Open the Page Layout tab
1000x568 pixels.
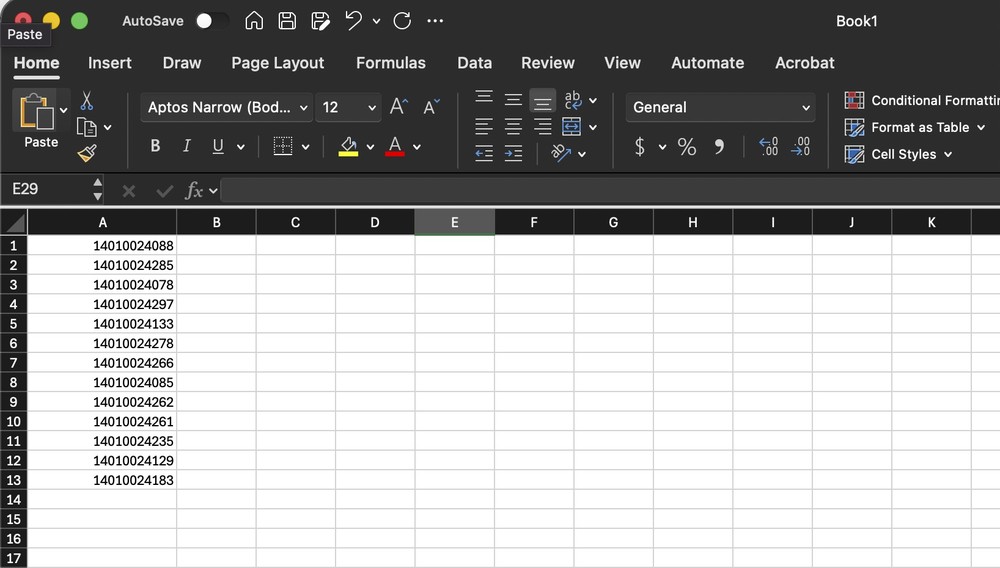pyautogui.click(x=277, y=63)
